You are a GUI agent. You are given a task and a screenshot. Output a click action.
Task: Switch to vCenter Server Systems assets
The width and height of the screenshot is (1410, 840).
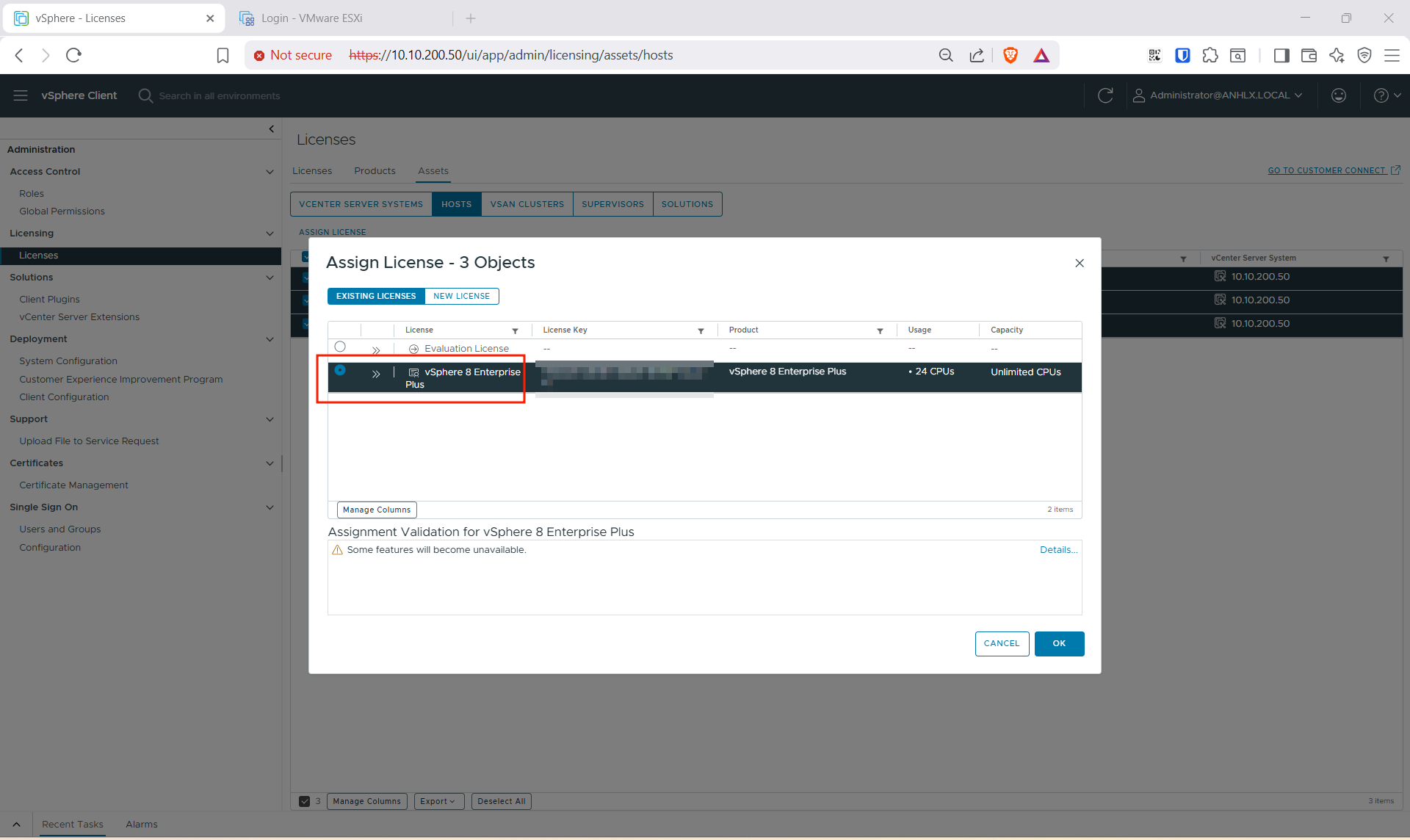tap(361, 204)
